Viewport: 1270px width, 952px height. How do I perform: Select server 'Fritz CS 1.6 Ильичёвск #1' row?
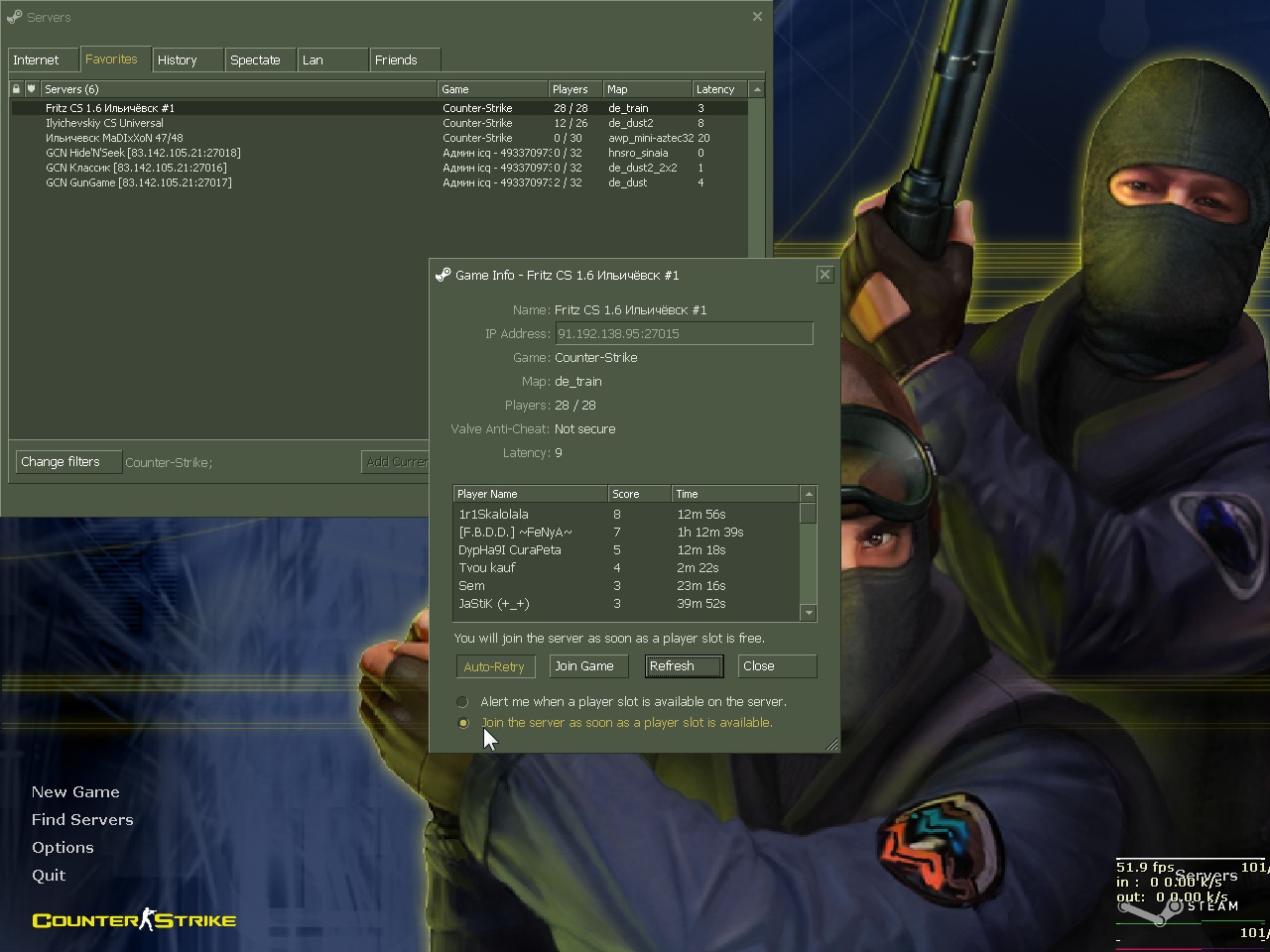(x=379, y=108)
